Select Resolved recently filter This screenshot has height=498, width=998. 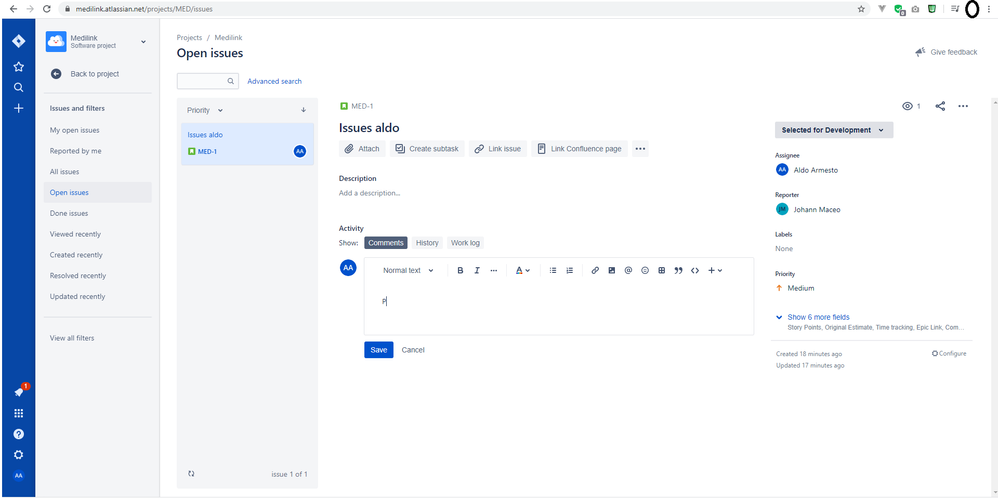pyautogui.click(x=98, y=276)
